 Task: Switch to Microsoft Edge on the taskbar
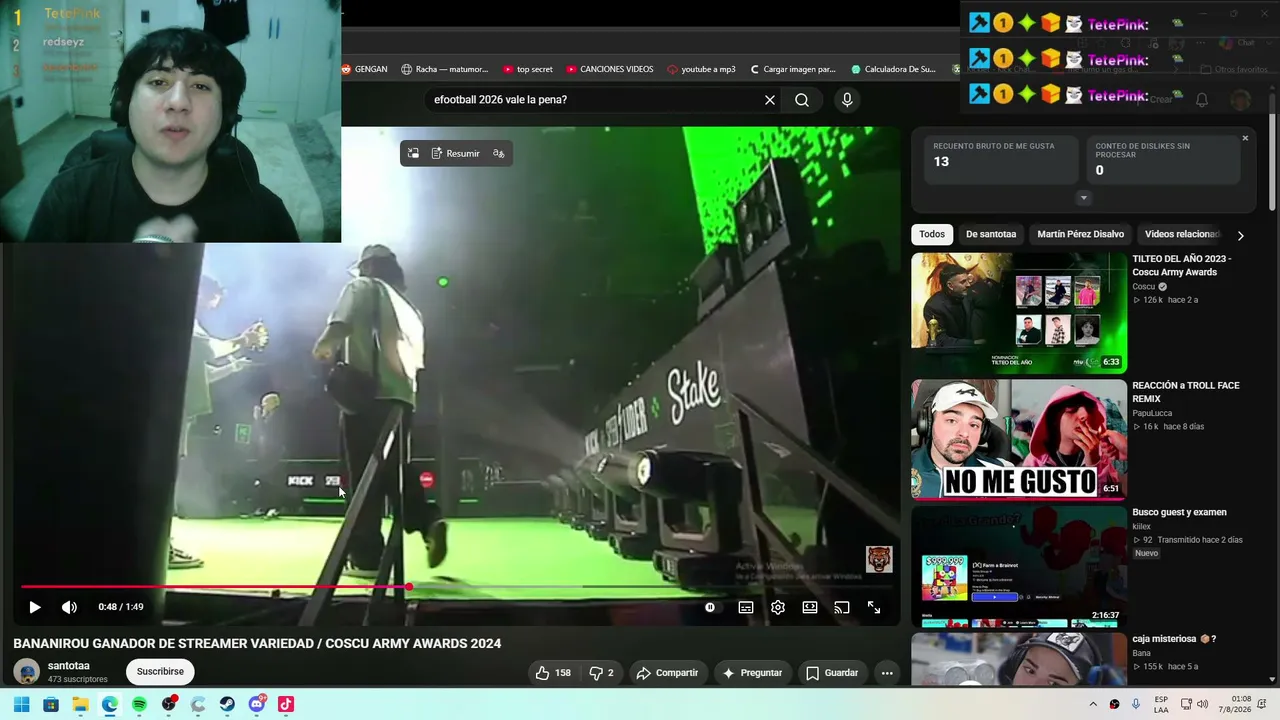point(110,704)
